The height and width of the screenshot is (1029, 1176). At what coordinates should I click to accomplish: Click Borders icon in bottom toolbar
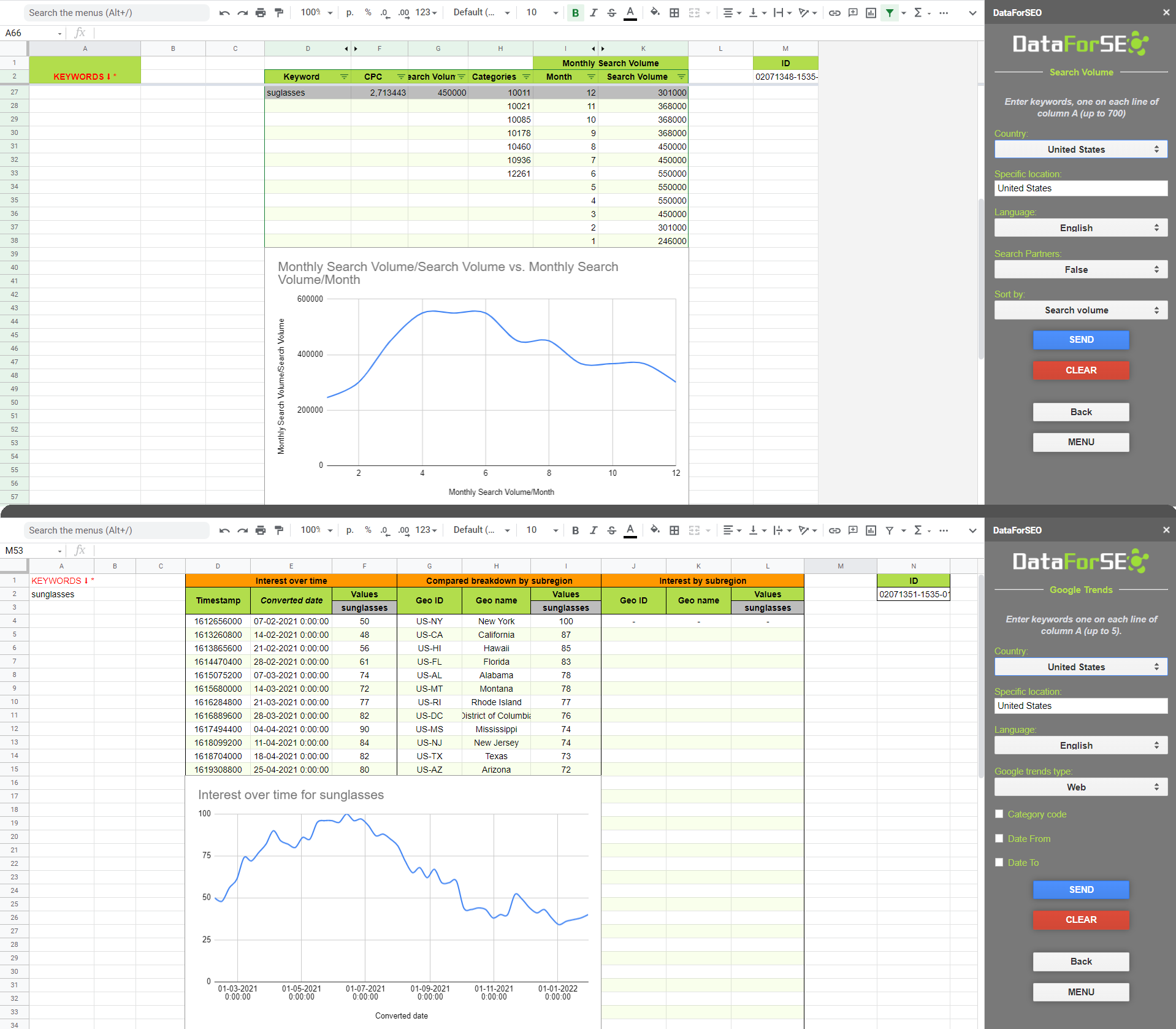click(x=674, y=530)
